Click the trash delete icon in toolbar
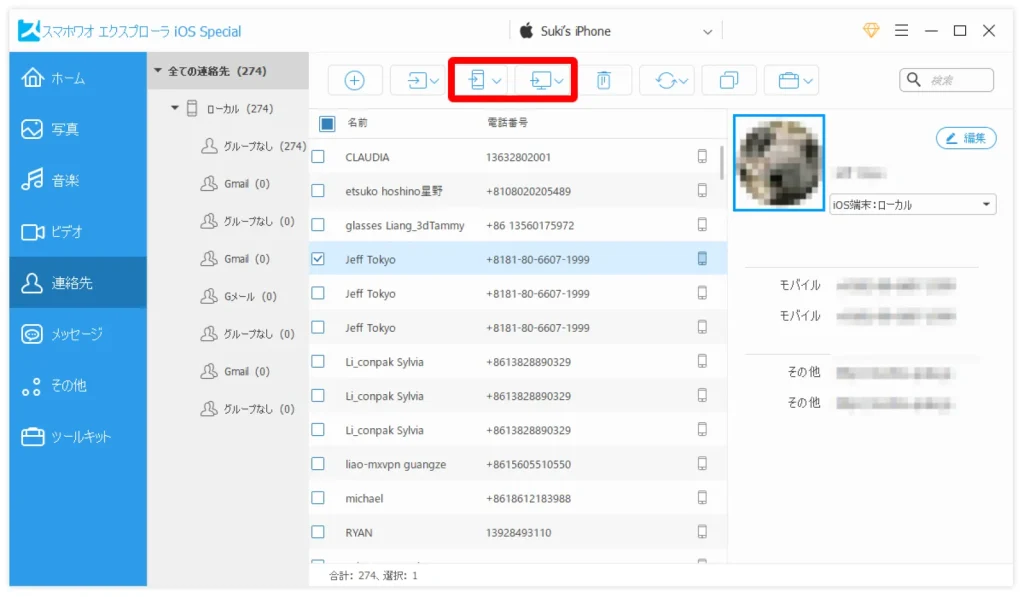 pyautogui.click(x=603, y=81)
